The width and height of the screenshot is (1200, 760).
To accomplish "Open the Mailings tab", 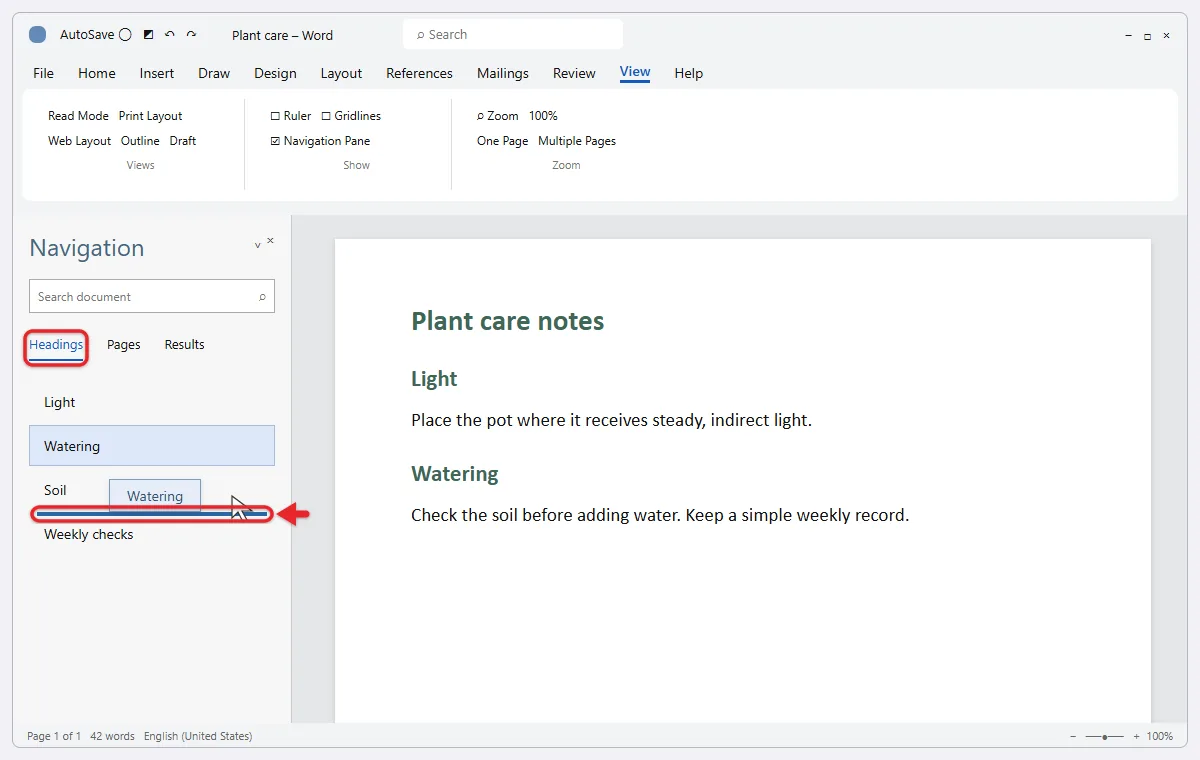I will point(503,73).
